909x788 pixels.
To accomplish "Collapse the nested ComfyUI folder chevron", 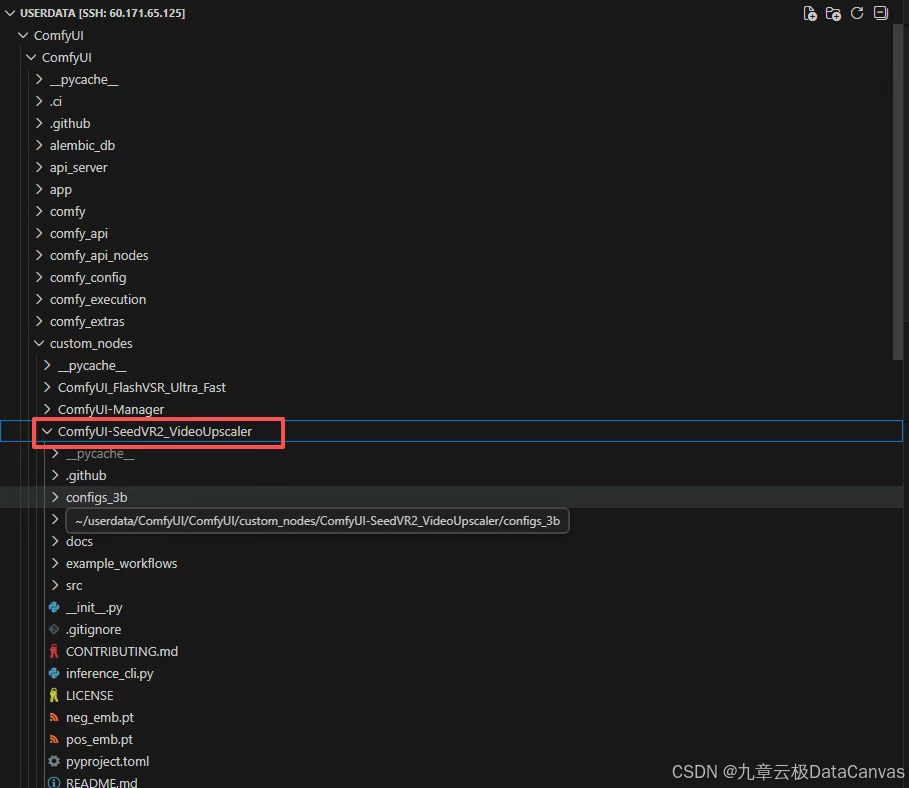I will [31, 57].
